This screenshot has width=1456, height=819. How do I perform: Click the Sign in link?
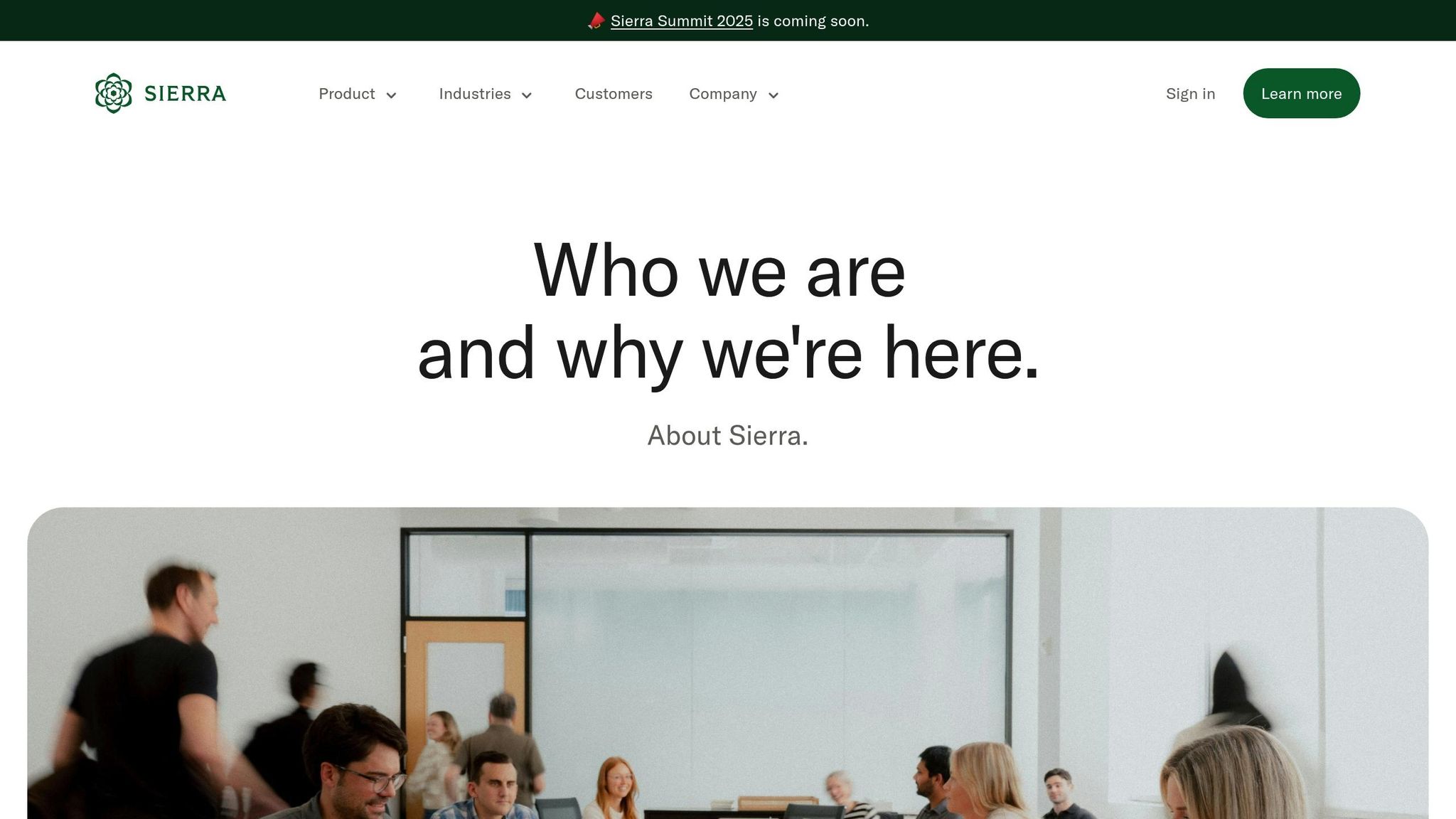pyautogui.click(x=1190, y=94)
